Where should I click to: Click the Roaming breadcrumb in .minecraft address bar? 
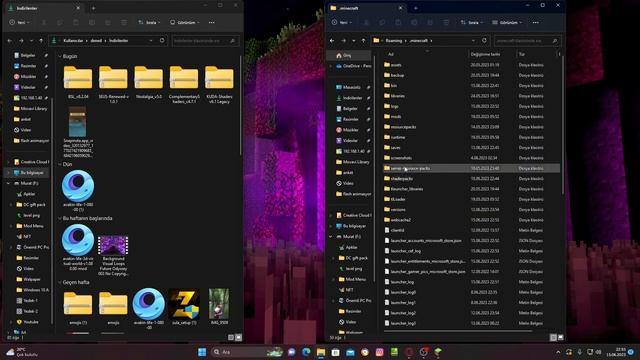[x=393, y=41]
